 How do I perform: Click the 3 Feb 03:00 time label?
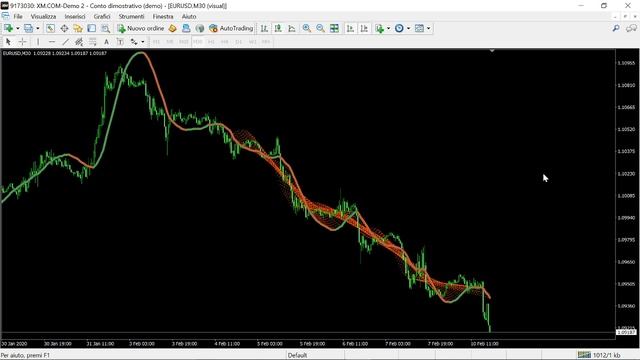point(142,344)
